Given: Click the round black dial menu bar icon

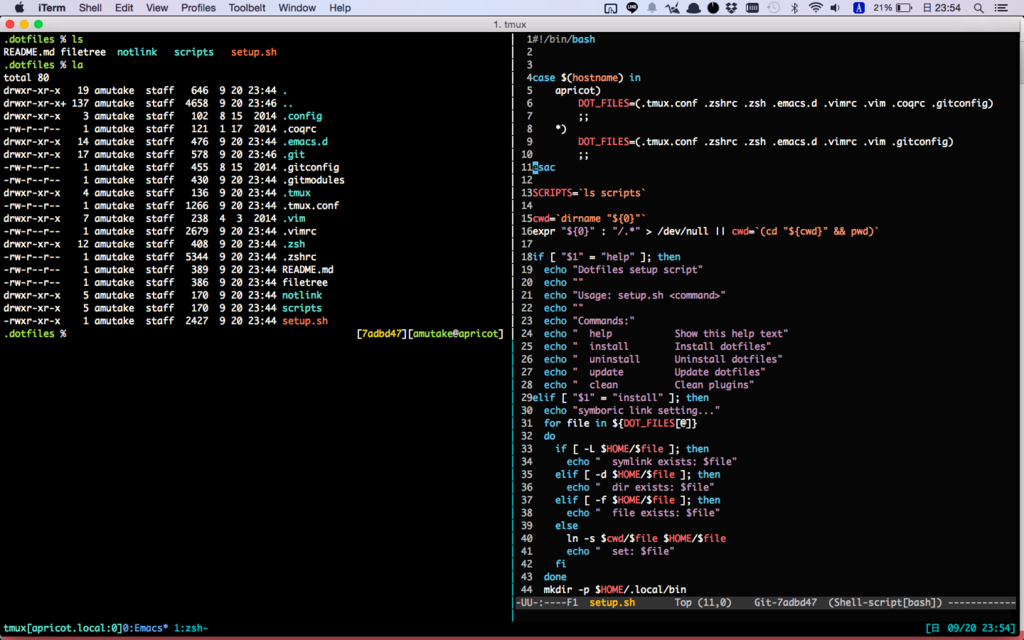Looking at the screenshot, I should [713, 8].
